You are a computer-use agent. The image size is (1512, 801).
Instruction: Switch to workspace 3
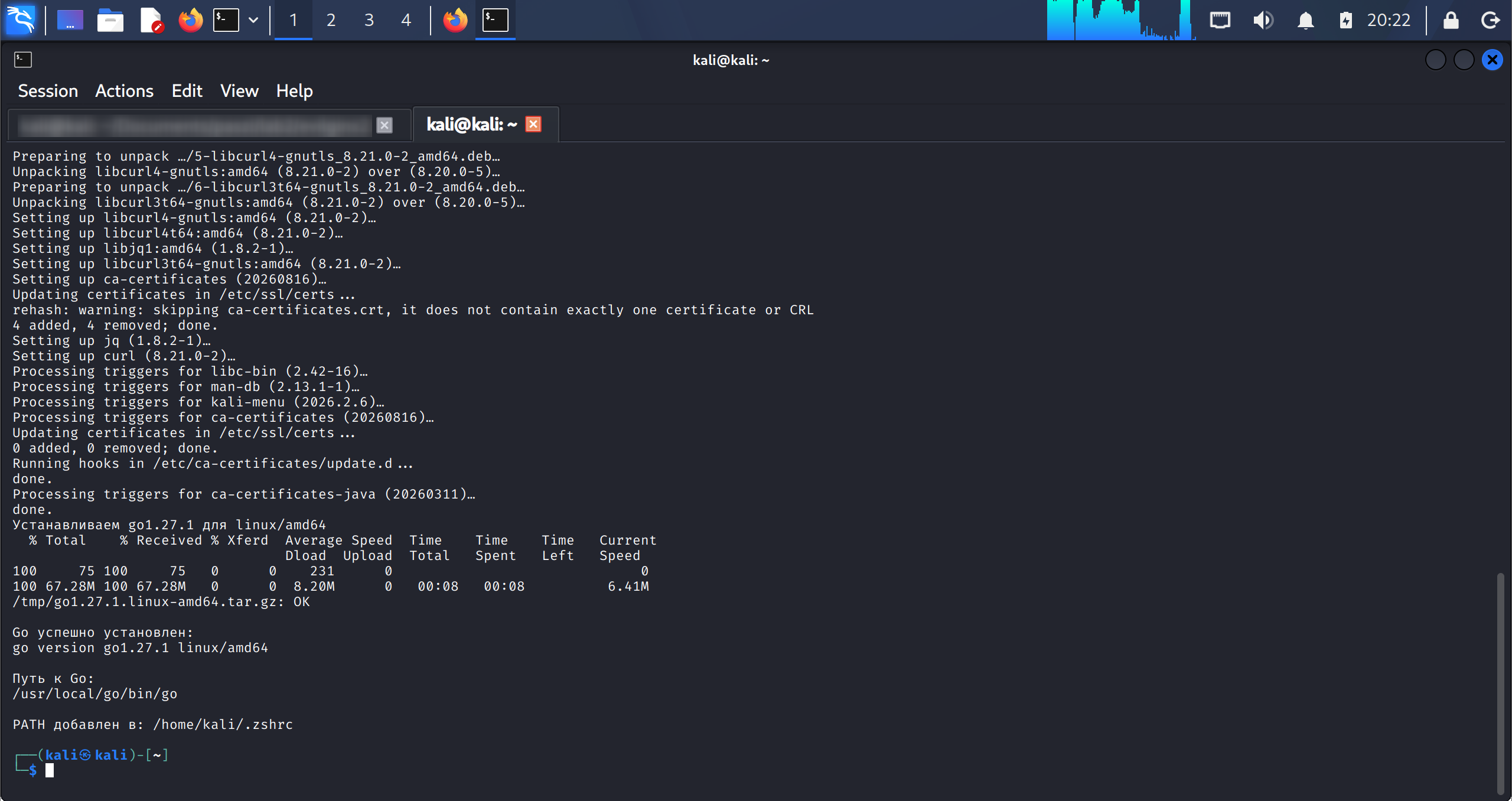[369, 20]
